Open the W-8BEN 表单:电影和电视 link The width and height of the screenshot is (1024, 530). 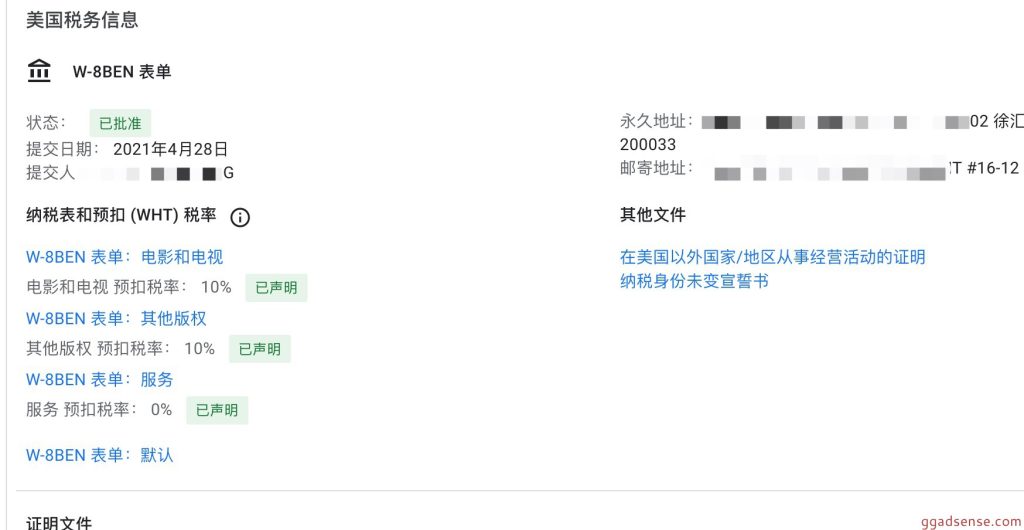(125, 257)
